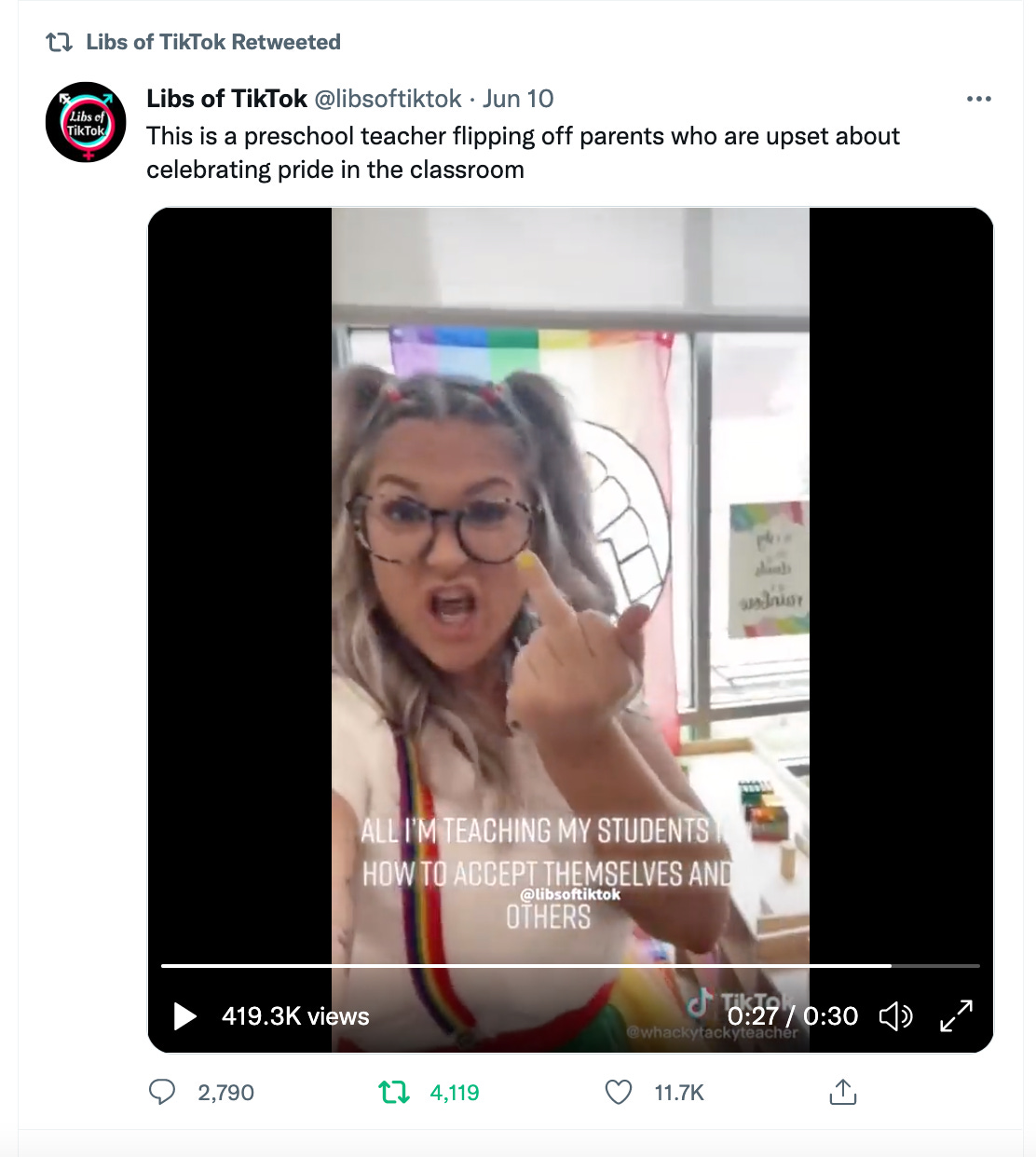Open the tweet's three-dot more options menu
This screenshot has height=1157, width=1036.
point(978,99)
